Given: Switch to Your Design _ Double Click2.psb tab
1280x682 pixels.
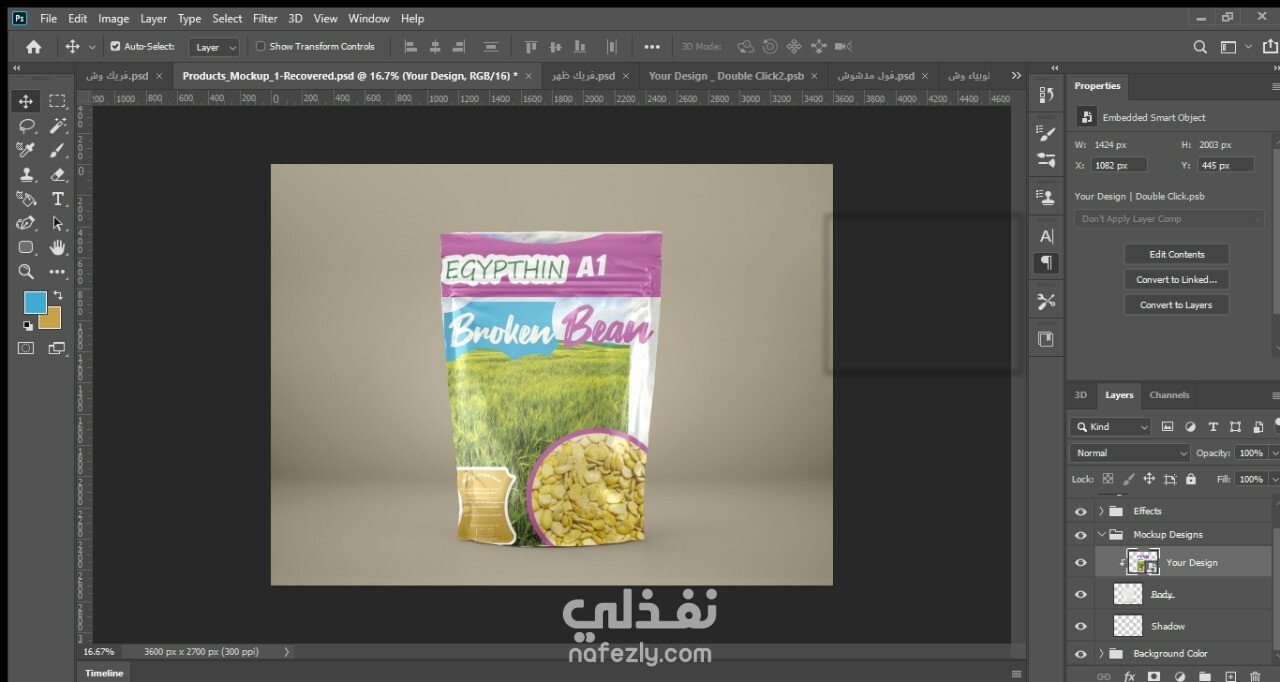Looking at the screenshot, I should pos(726,75).
